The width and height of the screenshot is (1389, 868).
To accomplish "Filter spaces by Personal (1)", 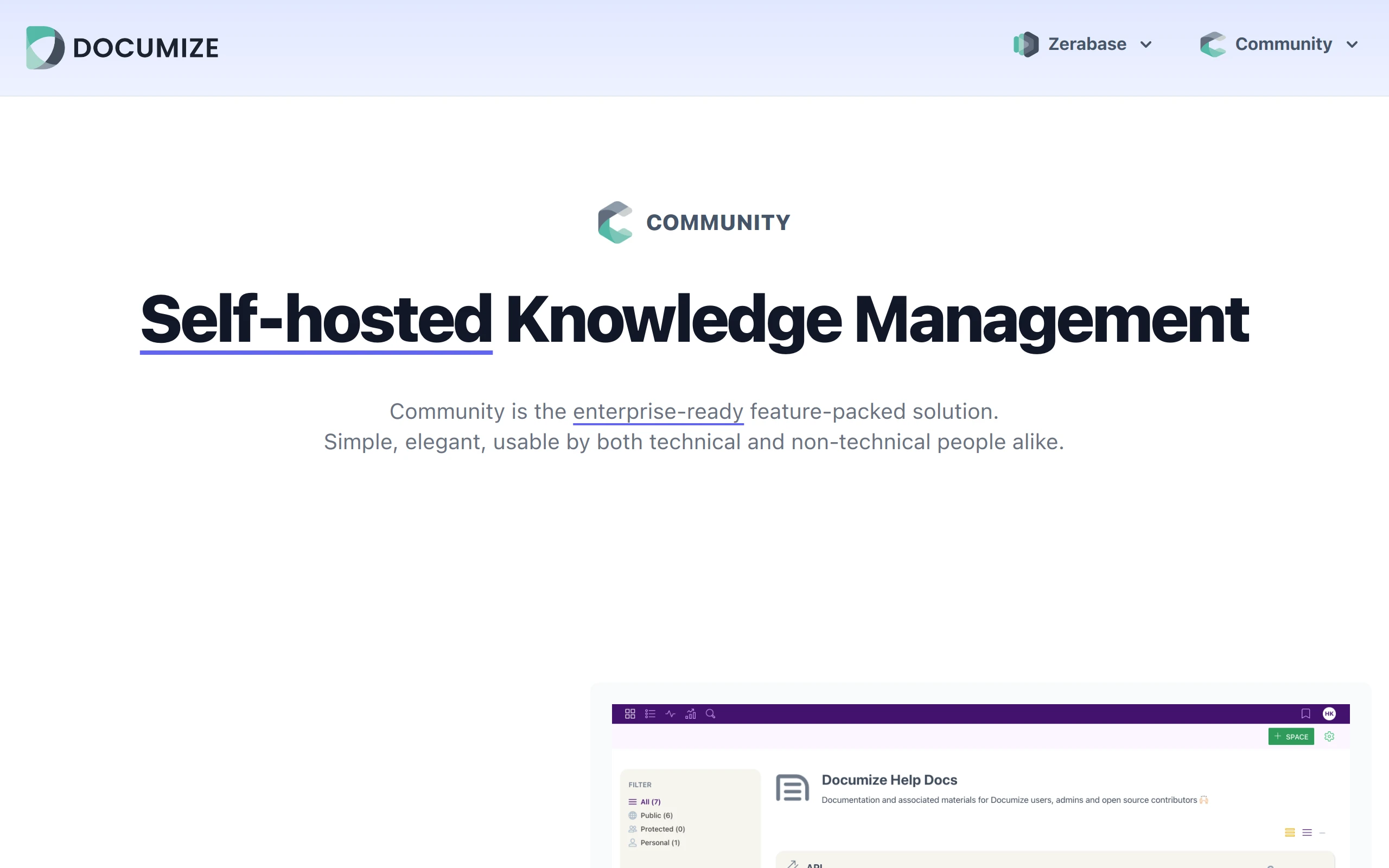I will [x=659, y=843].
